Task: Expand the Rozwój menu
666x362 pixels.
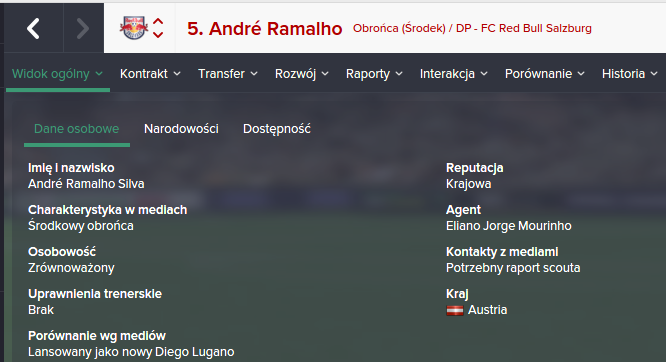Action: coord(302,74)
